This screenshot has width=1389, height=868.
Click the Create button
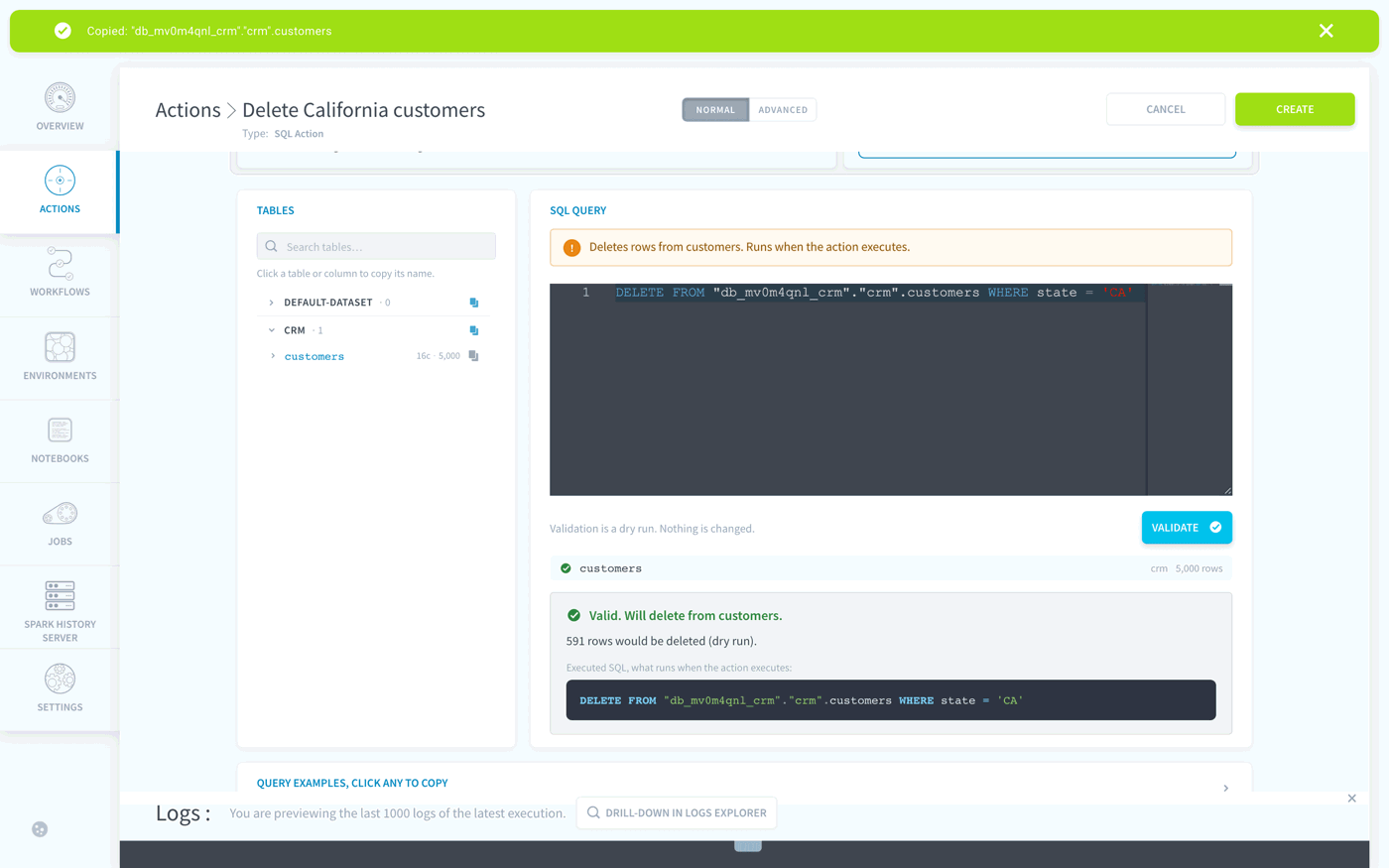[x=1295, y=109]
